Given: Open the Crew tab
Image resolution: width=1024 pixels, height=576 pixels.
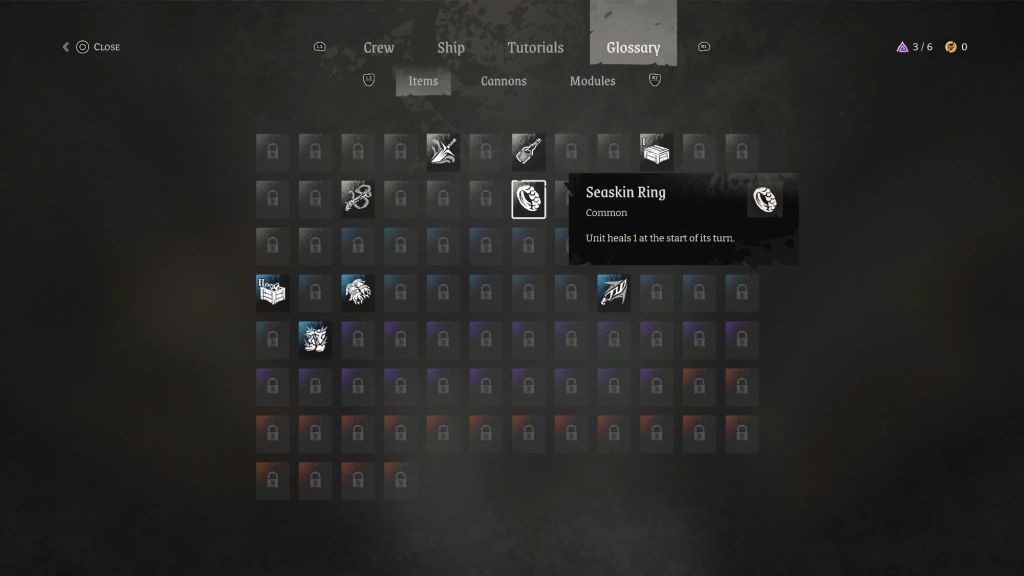Looking at the screenshot, I should point(379,48).
